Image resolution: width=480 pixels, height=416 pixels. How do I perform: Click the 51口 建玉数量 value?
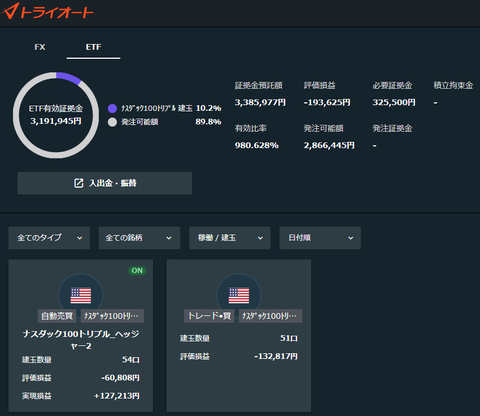[x=289, y=338]
